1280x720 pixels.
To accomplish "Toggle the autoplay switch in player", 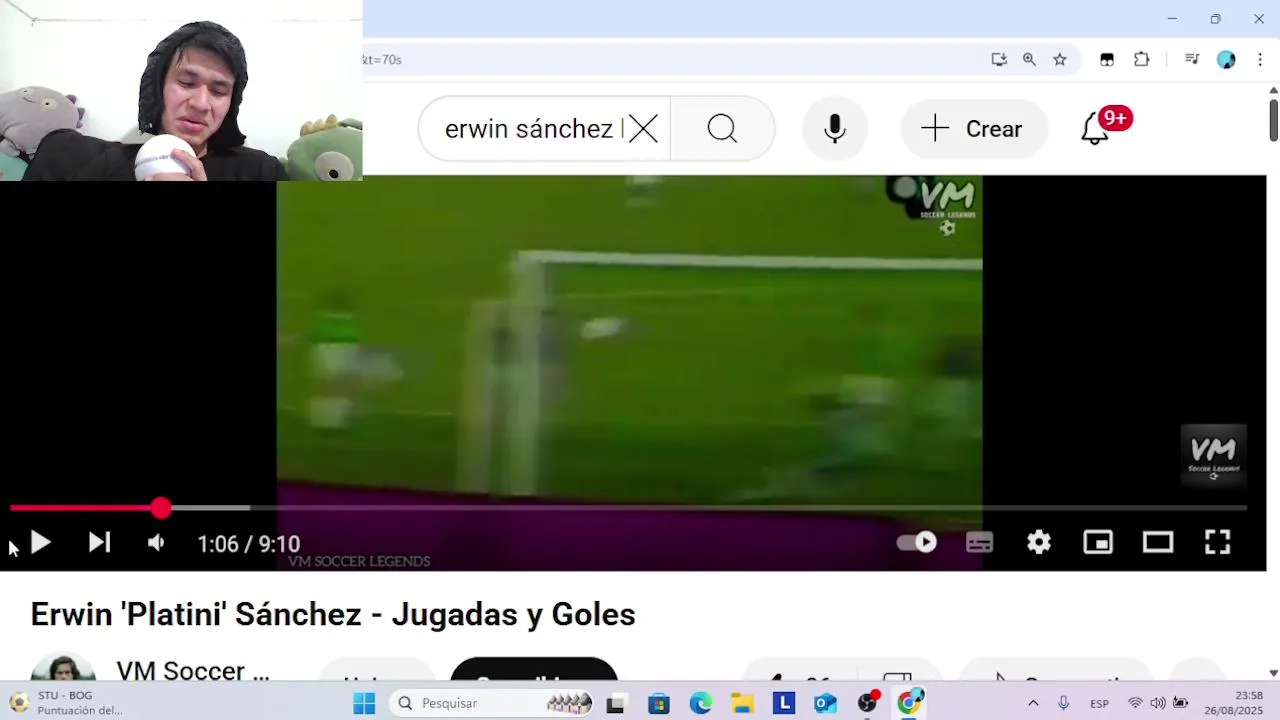I will [916, 542].
